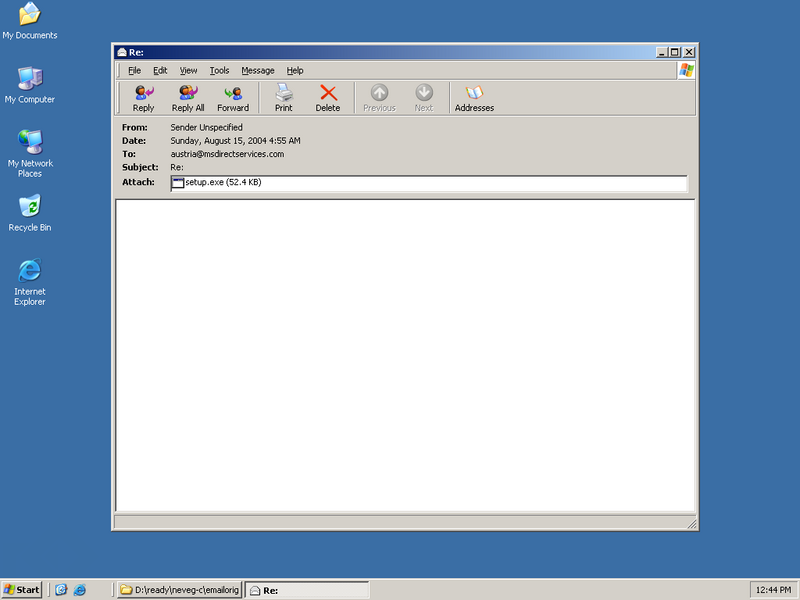Image resolution: width=800 pixels, height=600 pixels.
Task: Click the Start button
Action: click(21, 590)
